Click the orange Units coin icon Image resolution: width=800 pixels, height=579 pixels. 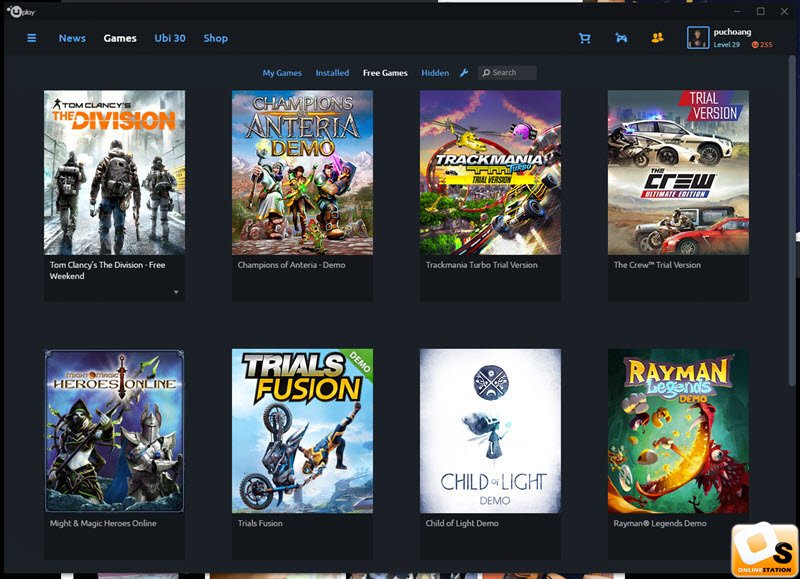tap(755, 45)
